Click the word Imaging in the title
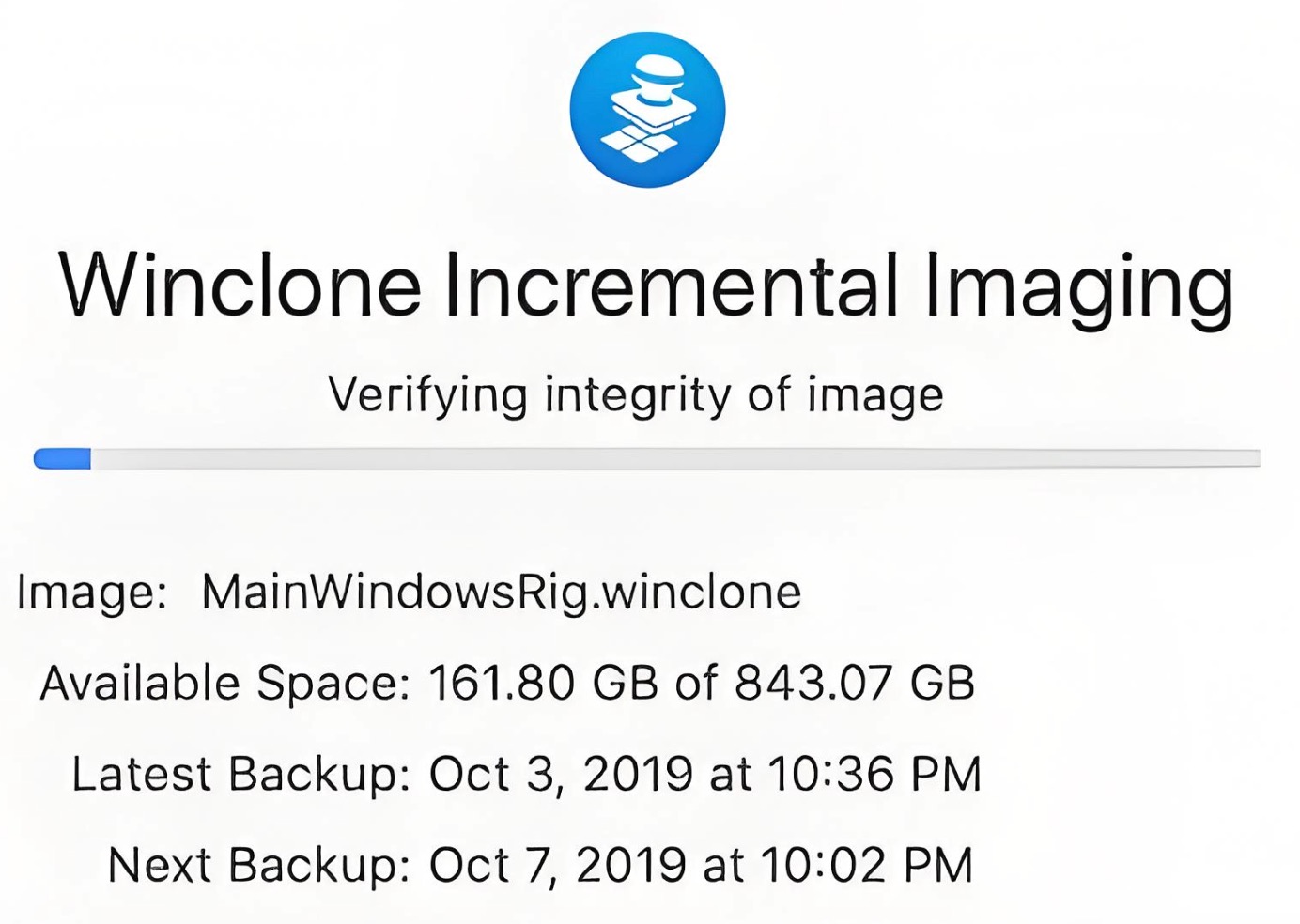This screenshot has height=924, width=1300. point(1079,289)
